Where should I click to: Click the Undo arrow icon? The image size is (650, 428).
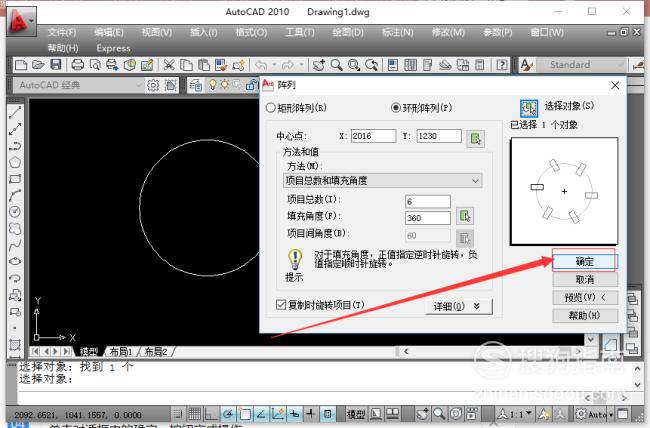[x=261, y=65]
